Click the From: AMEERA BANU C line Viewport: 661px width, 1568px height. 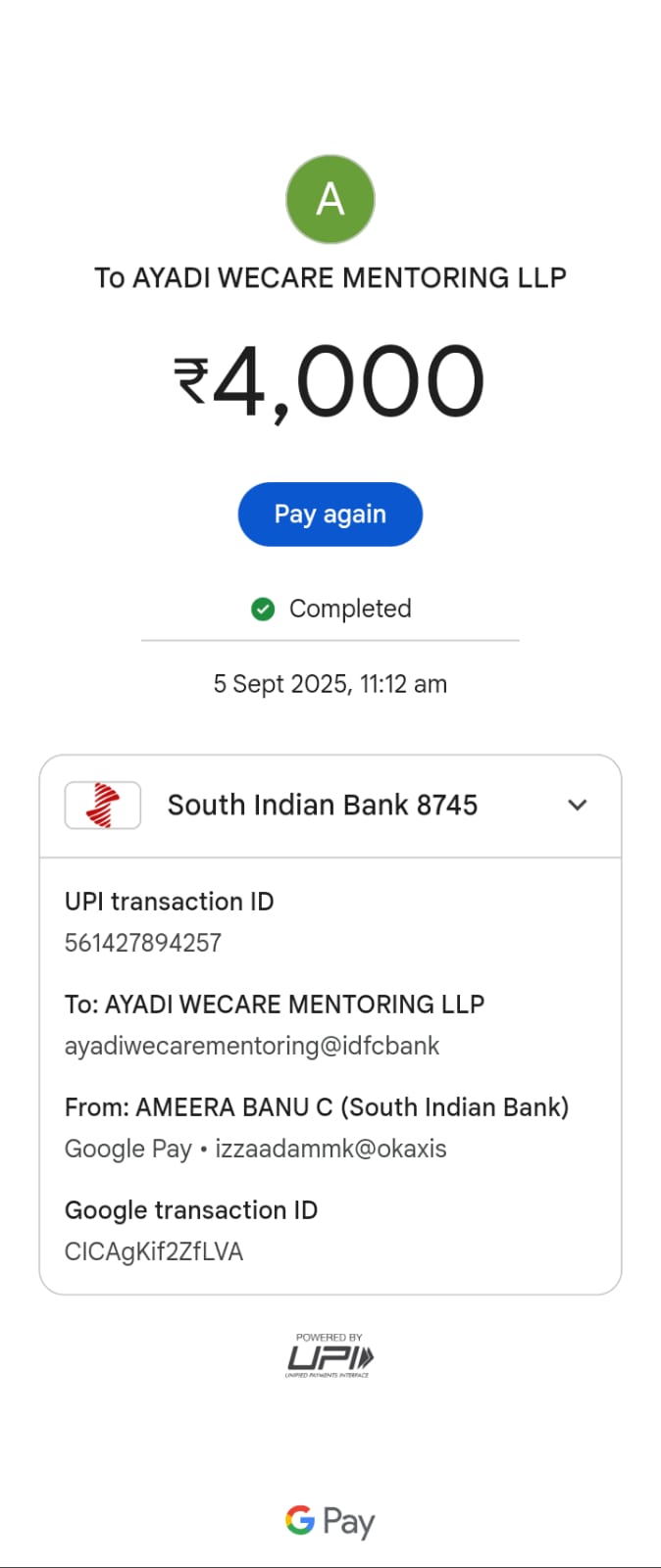[317, 1107]
